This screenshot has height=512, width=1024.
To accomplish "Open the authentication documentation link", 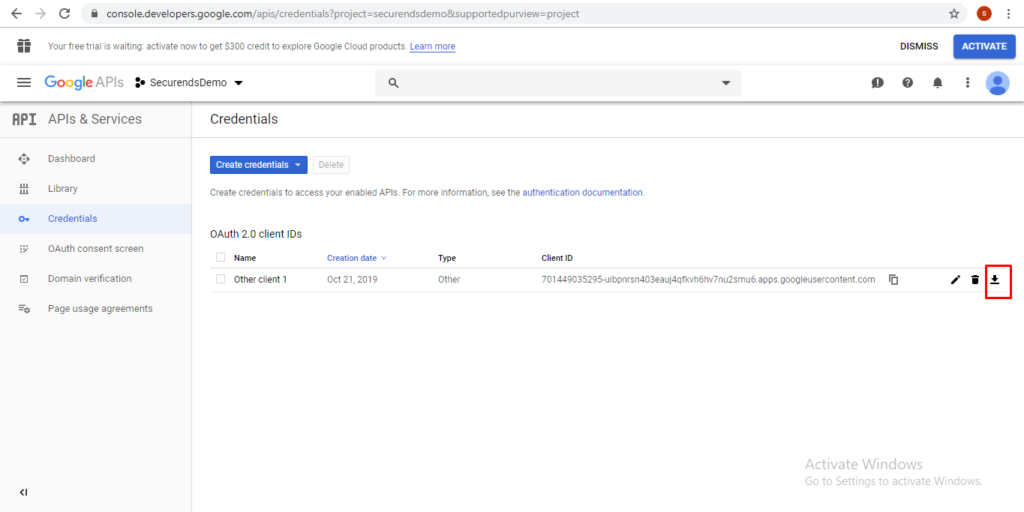I will pyautogui.click(x=583, y=193).
